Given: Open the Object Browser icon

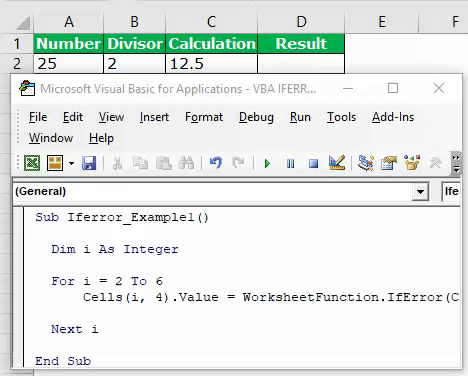Looking at the screenshot, I should [x=412, y=163].
